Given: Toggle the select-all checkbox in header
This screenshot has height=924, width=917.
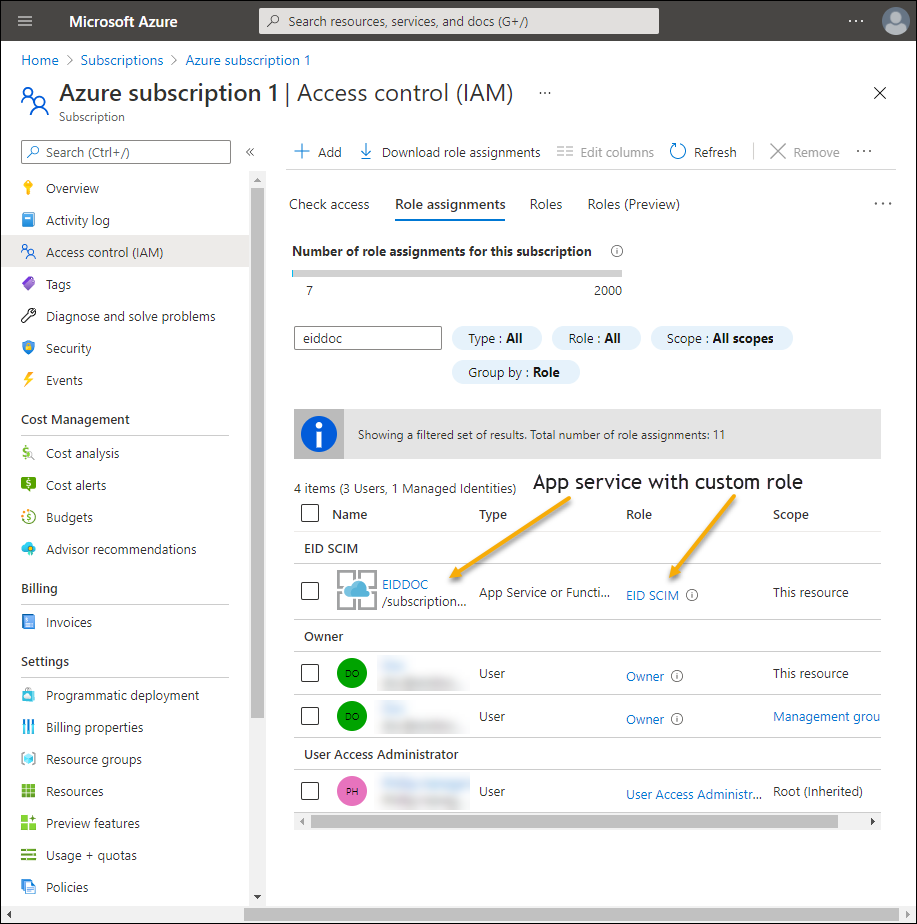Looking at the screenshot, I should tap(310, 513).
